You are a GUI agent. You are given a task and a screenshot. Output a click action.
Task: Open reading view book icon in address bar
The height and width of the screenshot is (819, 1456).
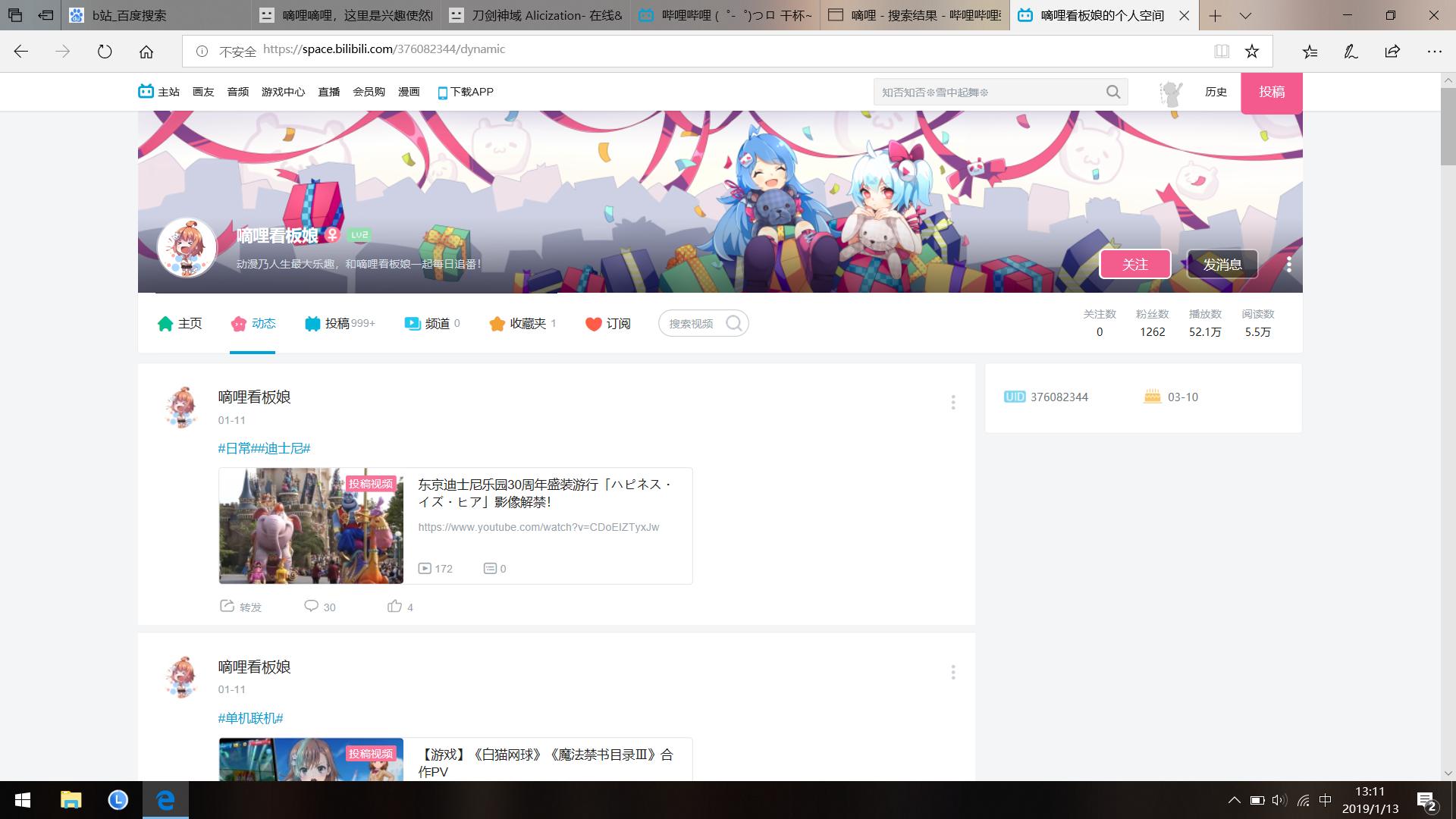(x=1221, y=52)
